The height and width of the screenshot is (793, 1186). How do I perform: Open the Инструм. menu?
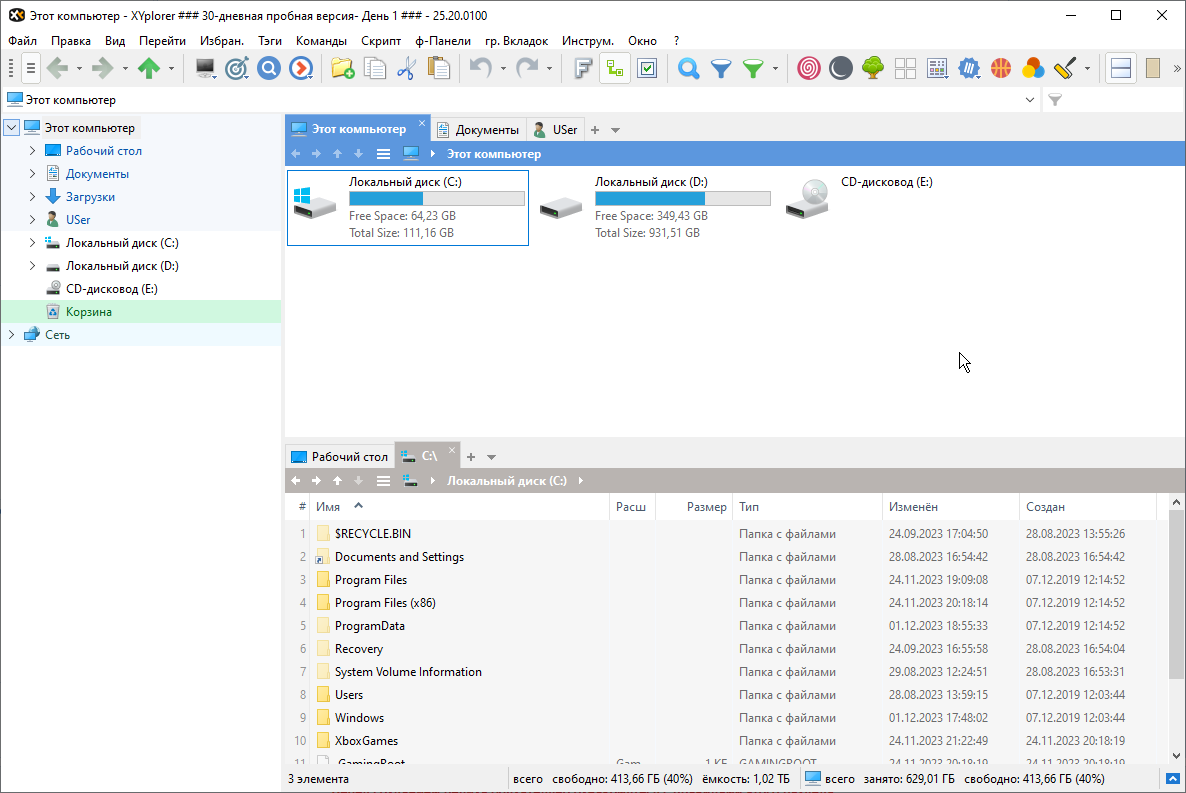tap(588, 41)
